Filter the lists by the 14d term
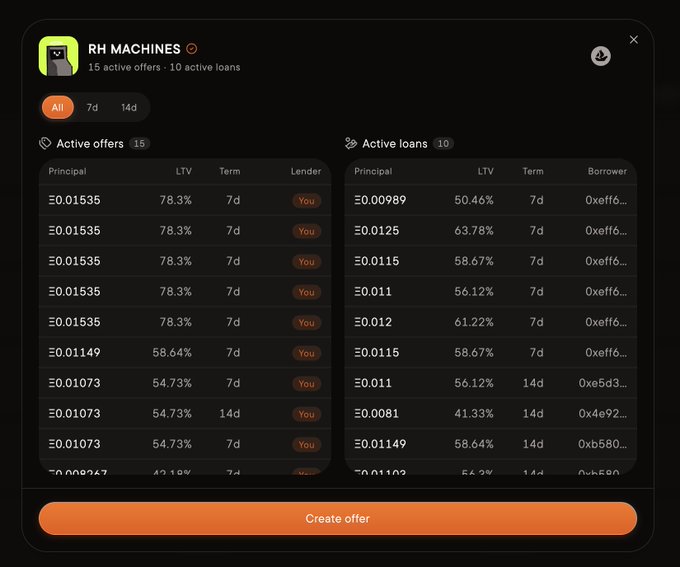The image size is (680, 567). pos(129,107)
